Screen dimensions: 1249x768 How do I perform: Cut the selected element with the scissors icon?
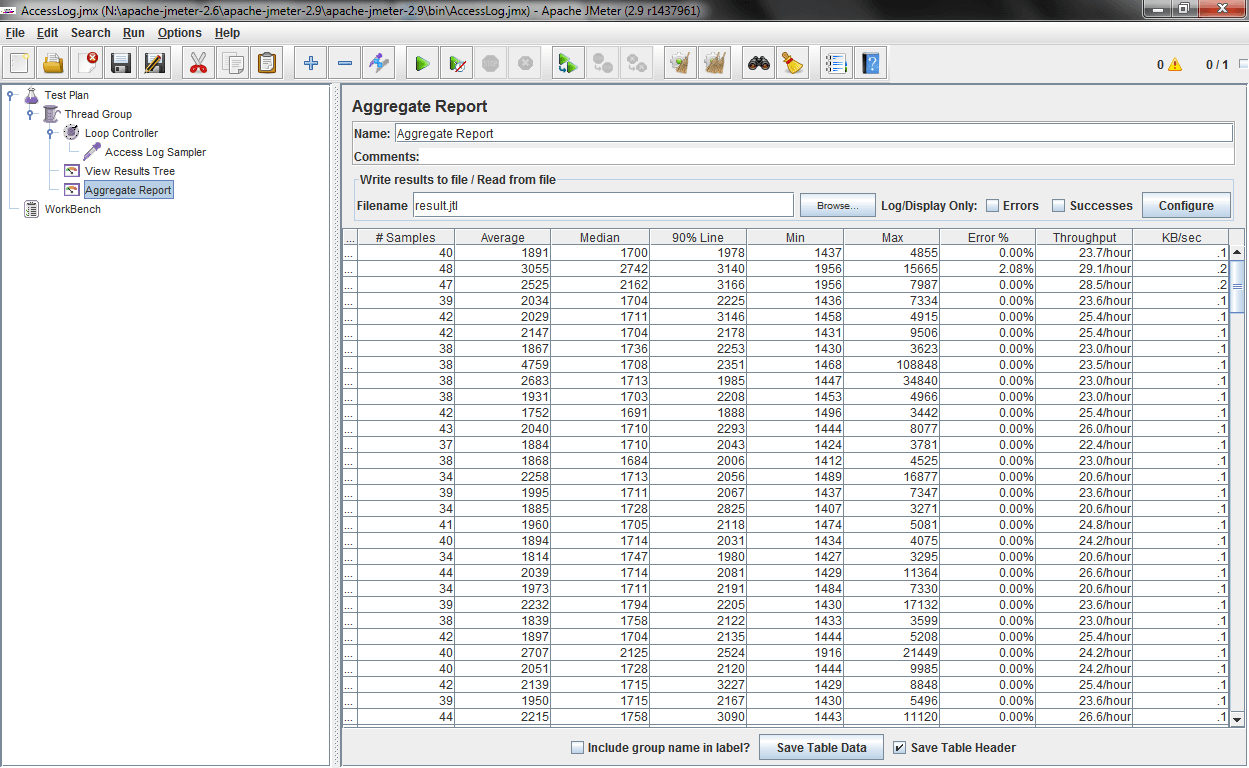(198, 62)
